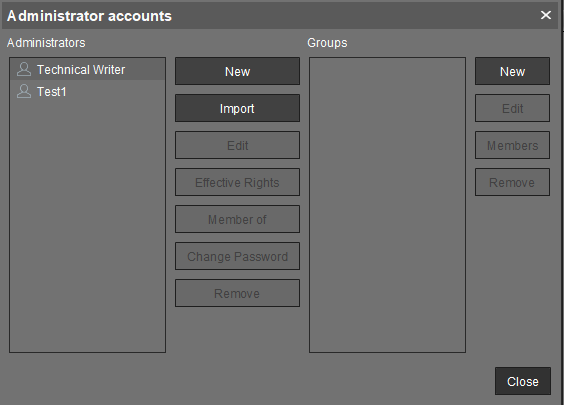Open the group Members button

click(x=513, y=145)
